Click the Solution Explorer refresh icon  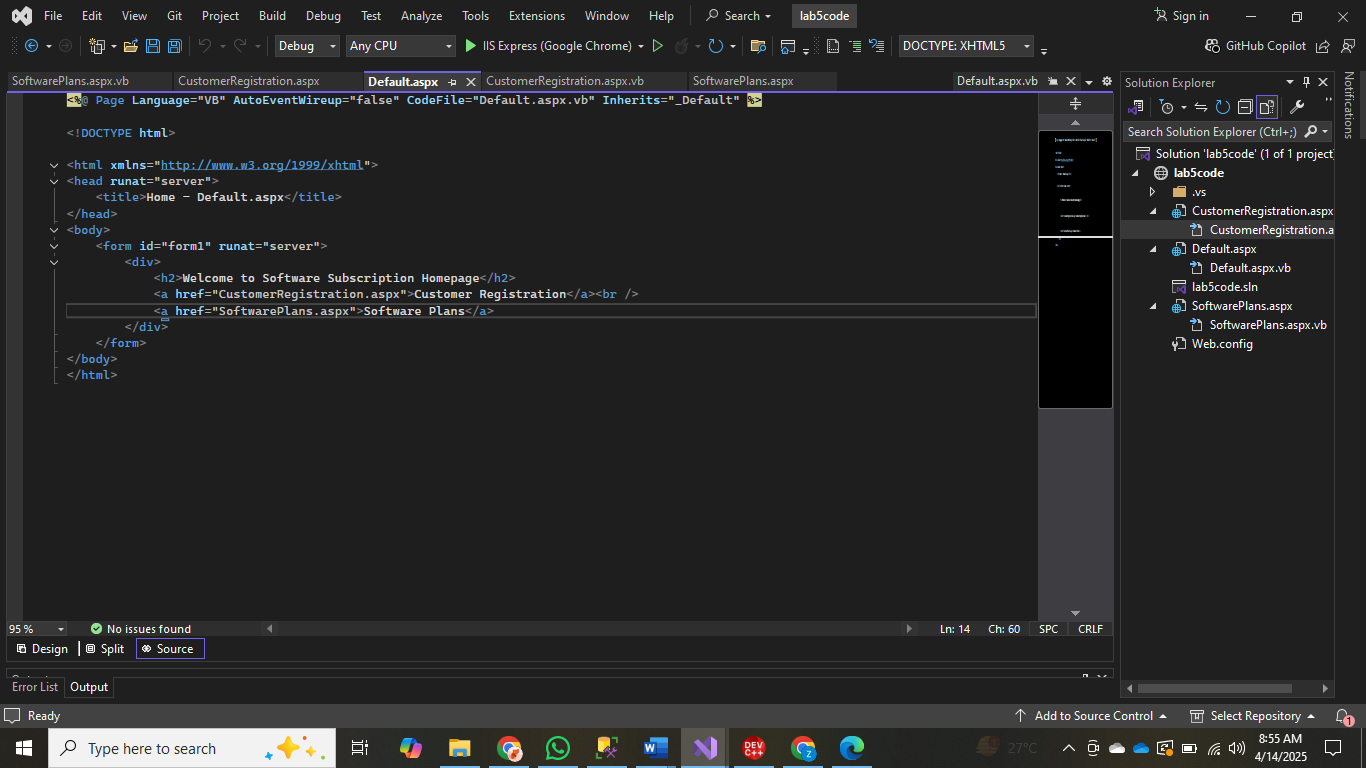coord(1222,107)
